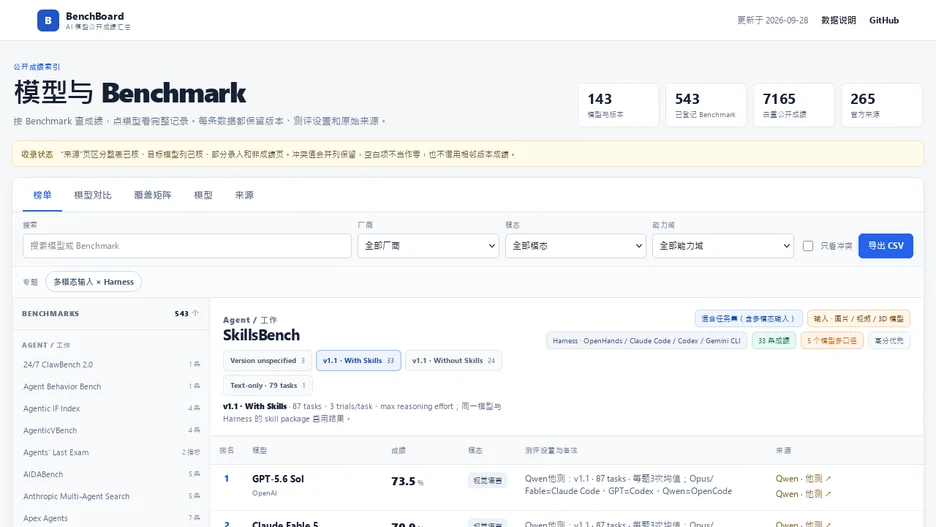The height and width of the screenshot is (527, 936).
Task: Open the 全部能力域 dropdown
Action: click(723, 246)
